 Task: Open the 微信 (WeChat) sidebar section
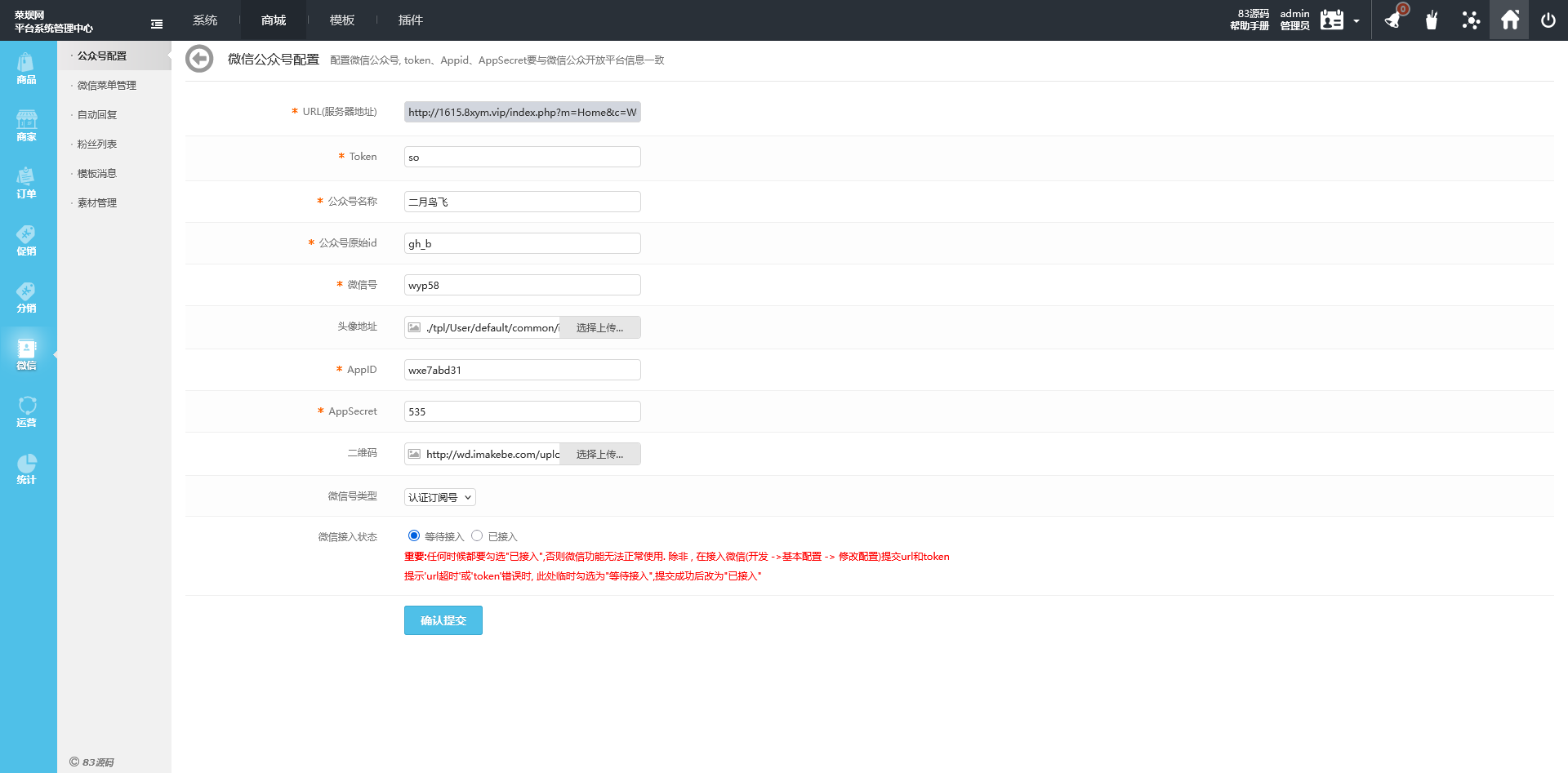click(x=26, y=354)
